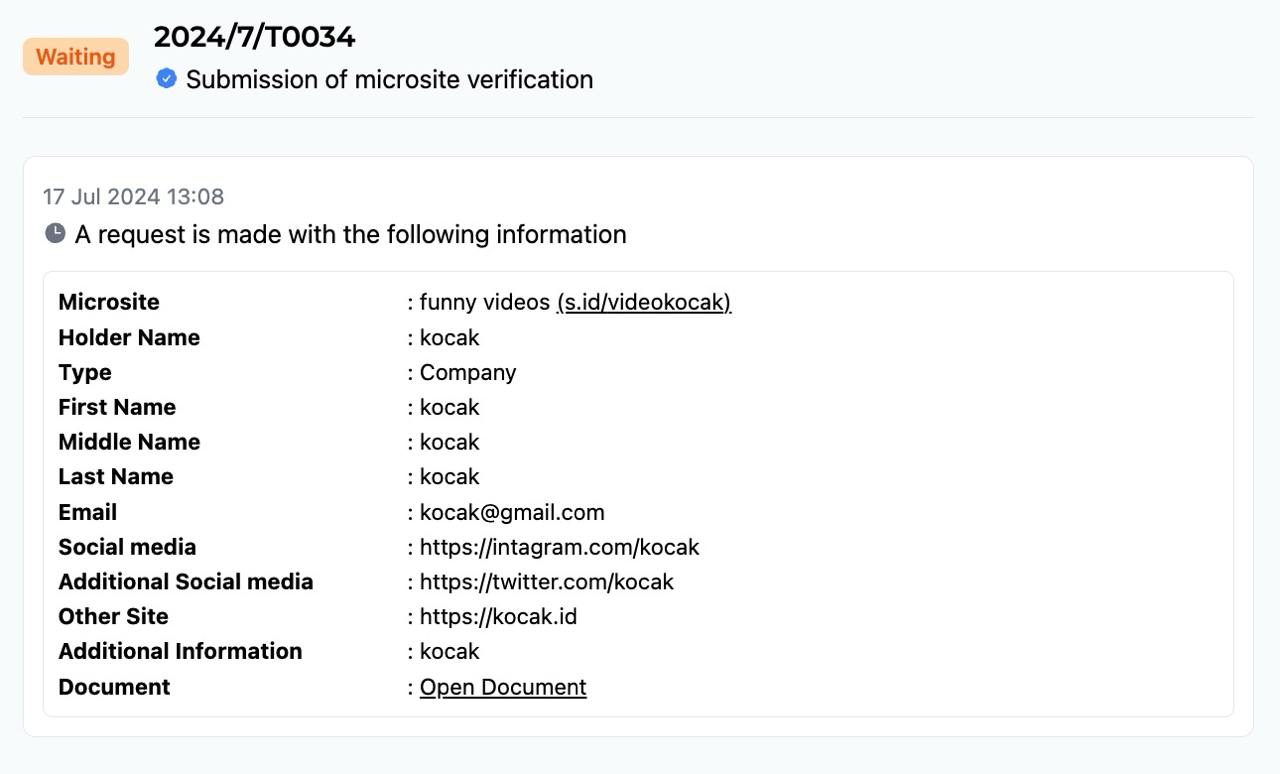Click the Company type value
This screenshot has height=774, width=1280.
468,372
